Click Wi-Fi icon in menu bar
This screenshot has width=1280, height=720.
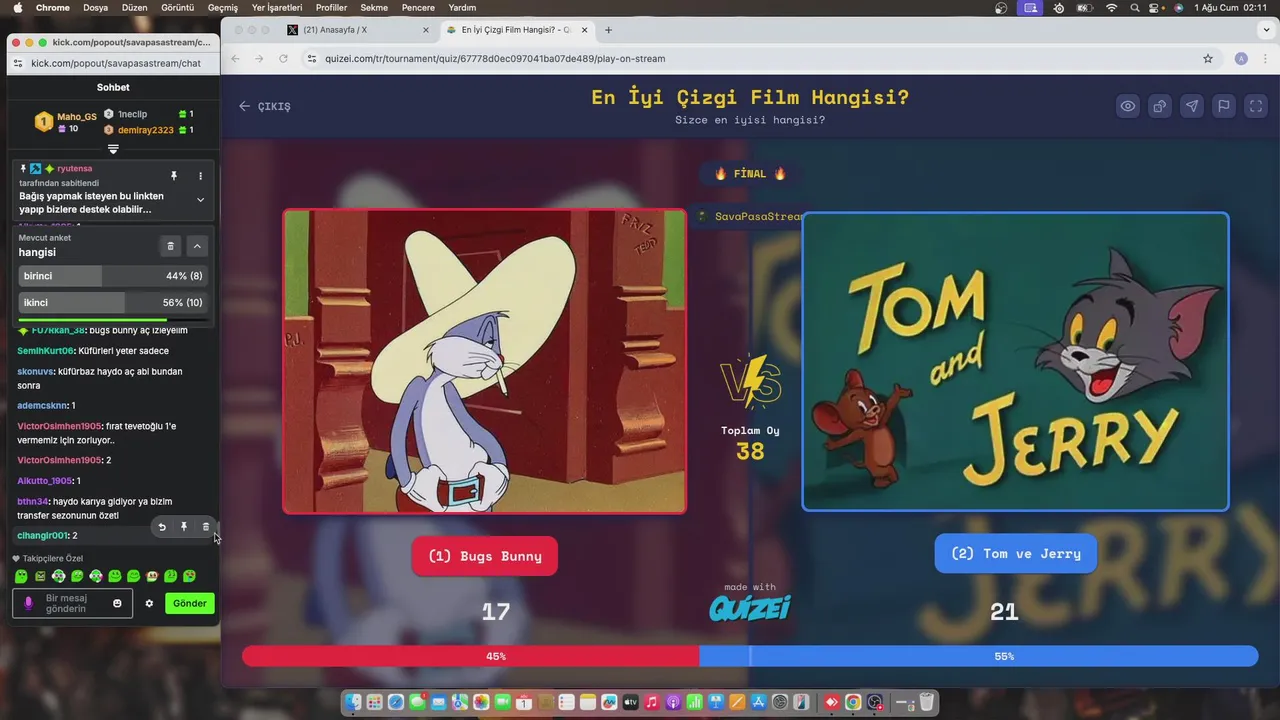tap(1111, 8)
